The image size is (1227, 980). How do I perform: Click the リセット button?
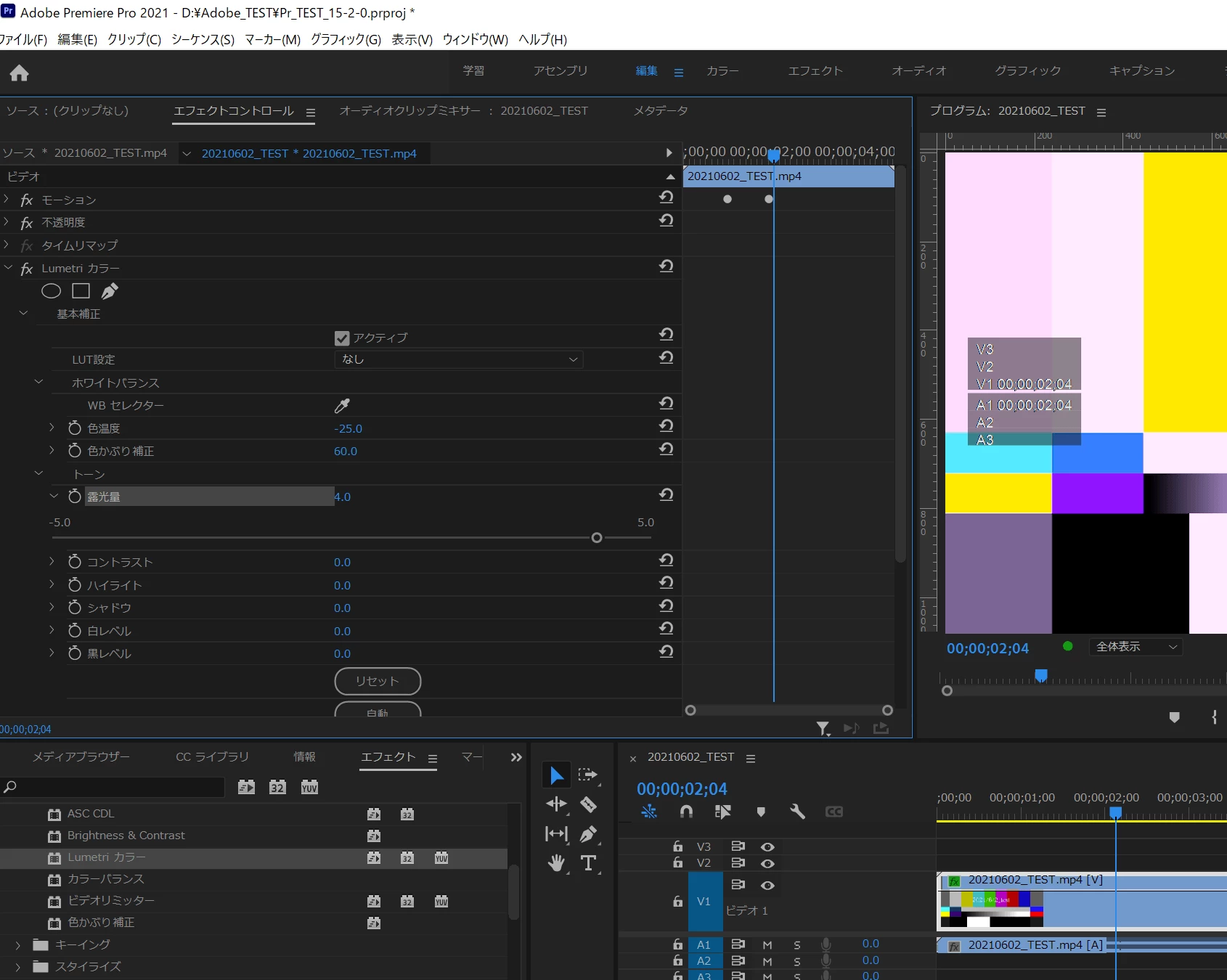click(378, 681)
